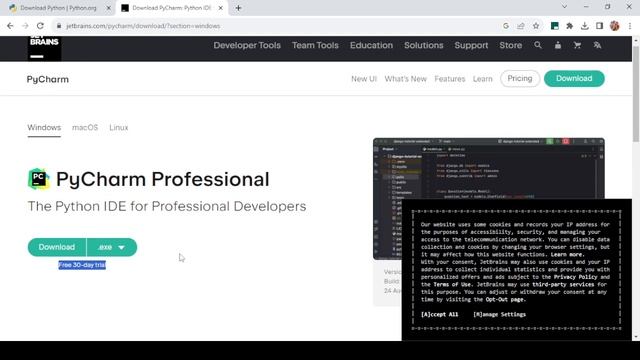Open the extensions puzzle icon
640x360 pixels.
click(569, 26)
